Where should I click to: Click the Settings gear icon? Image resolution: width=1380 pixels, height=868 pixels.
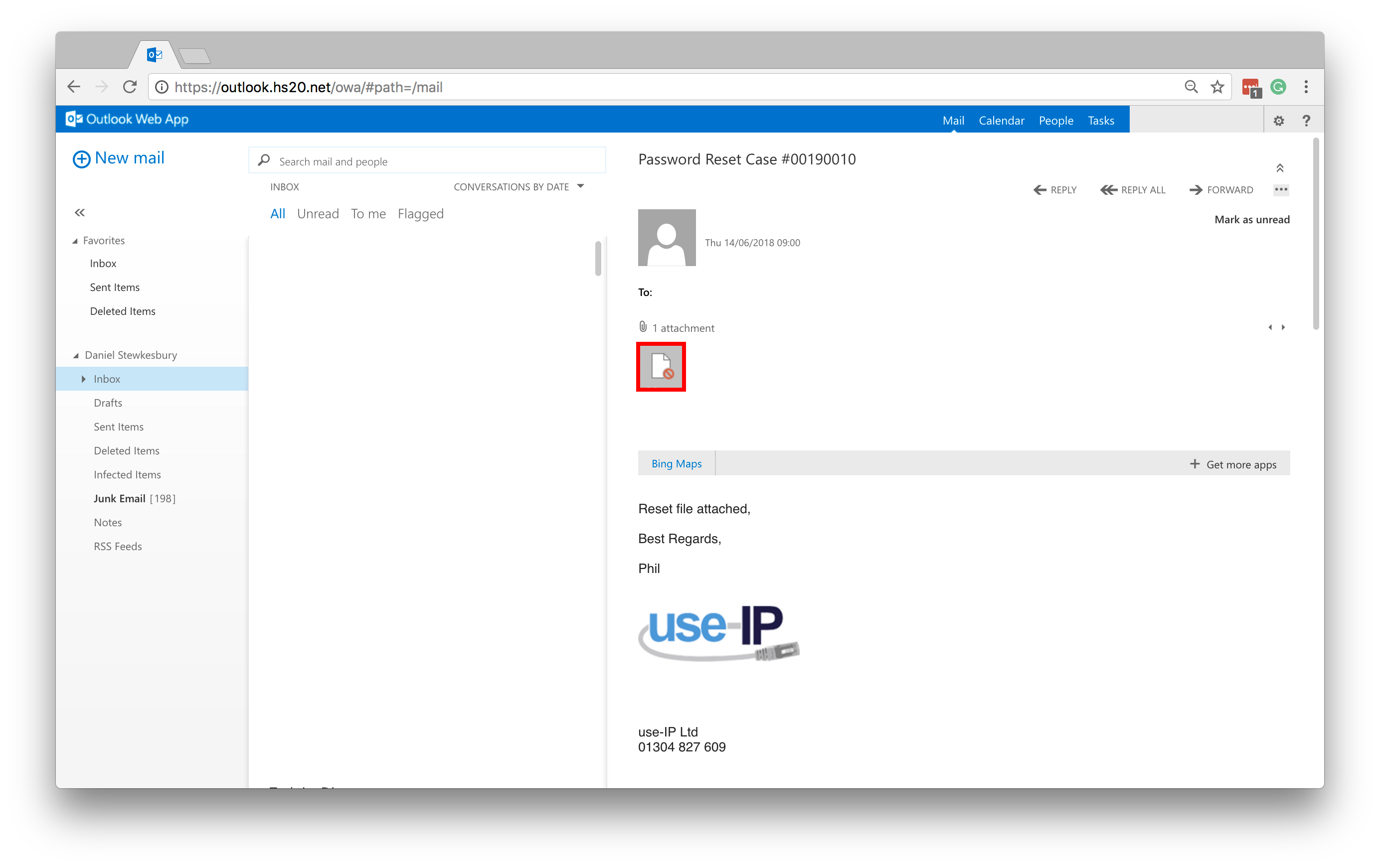[1279, 120]
